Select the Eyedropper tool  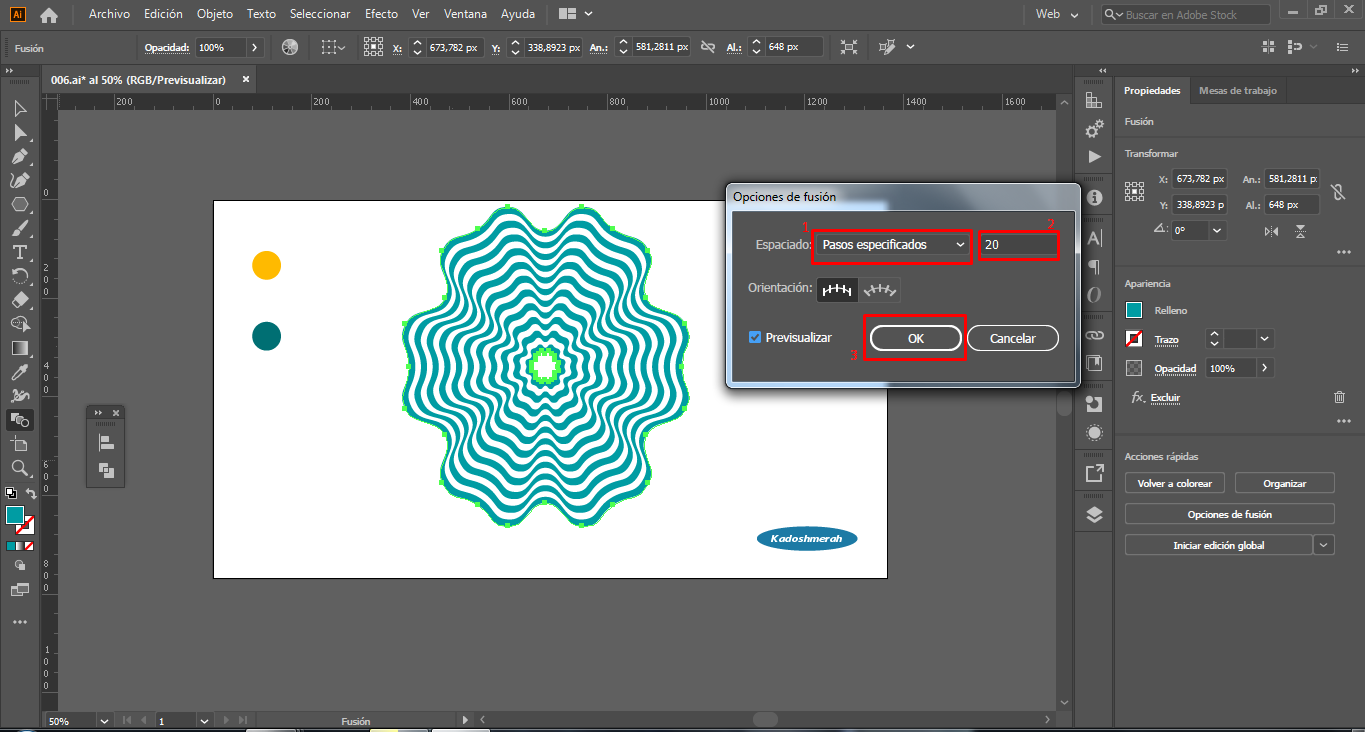click(x=20, y=372)
